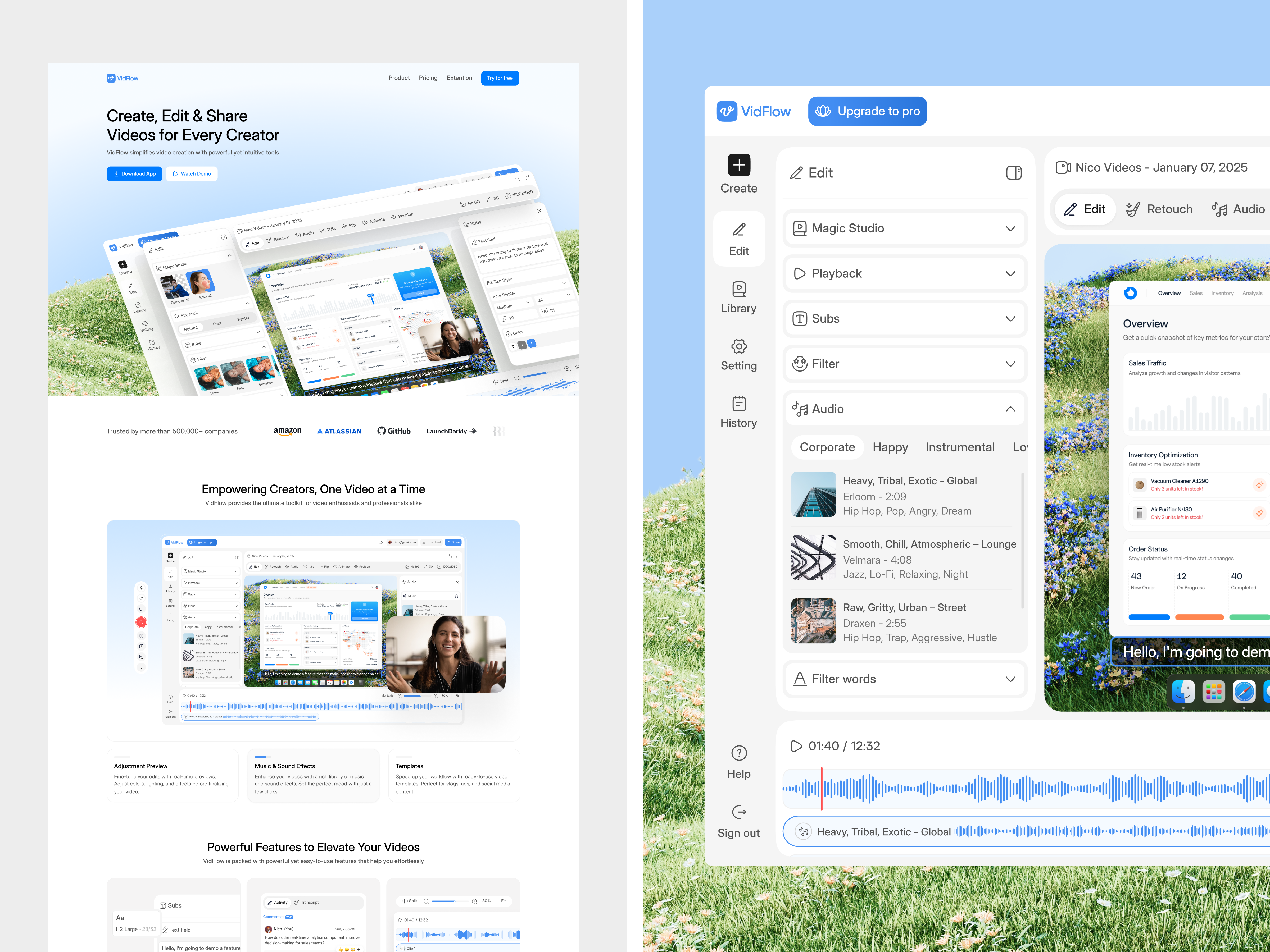Viewport: 1270px width, 952px height.
Task: Open Library in the enlarged editor sidebar
Action: pyautogui.click(x=739, y=297)
